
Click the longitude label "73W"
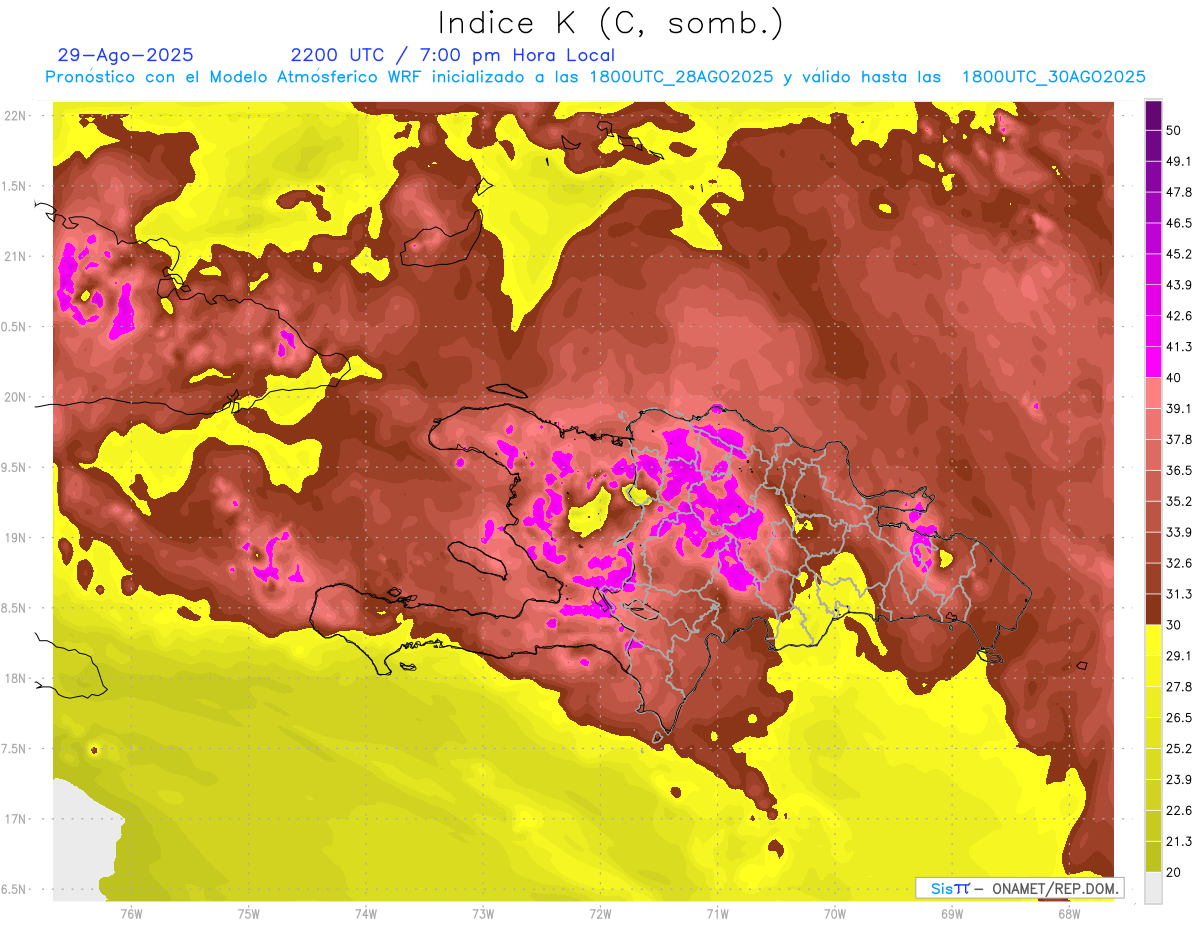[x=483, y=914]
